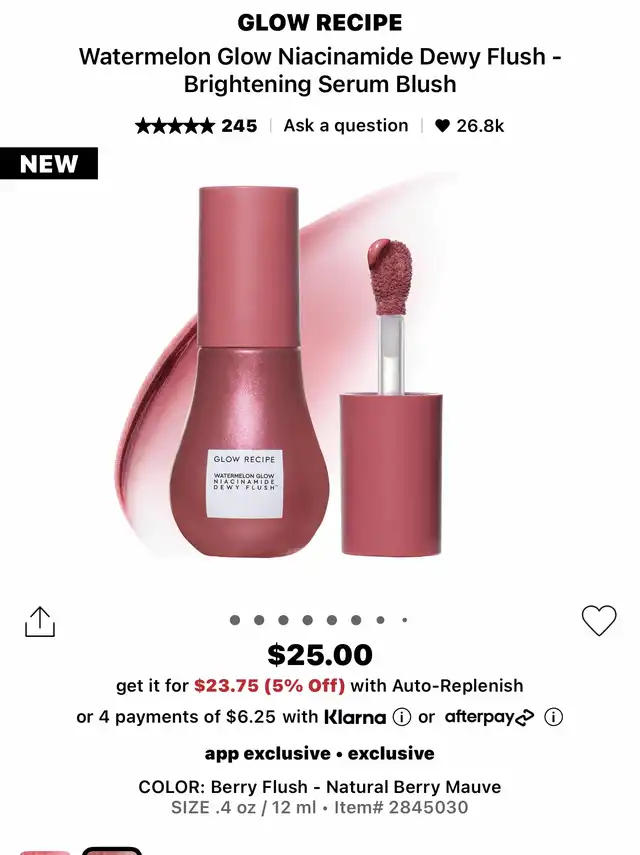The height and width of the screenshot is (855, 640).
Task: Jump to seventh image carousel dot
Action: 381,620
